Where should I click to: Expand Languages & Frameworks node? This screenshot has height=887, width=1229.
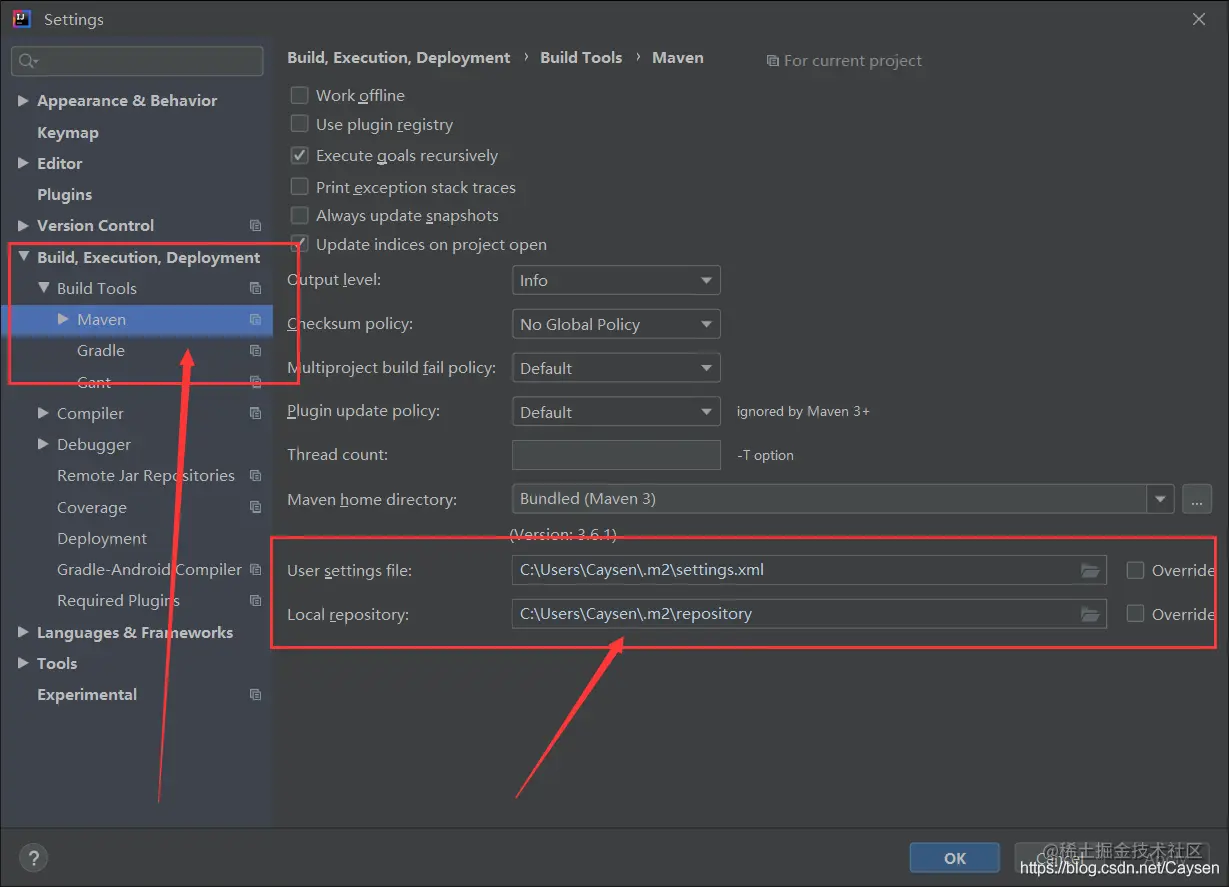pyautogui.click(x=23, y=632)
